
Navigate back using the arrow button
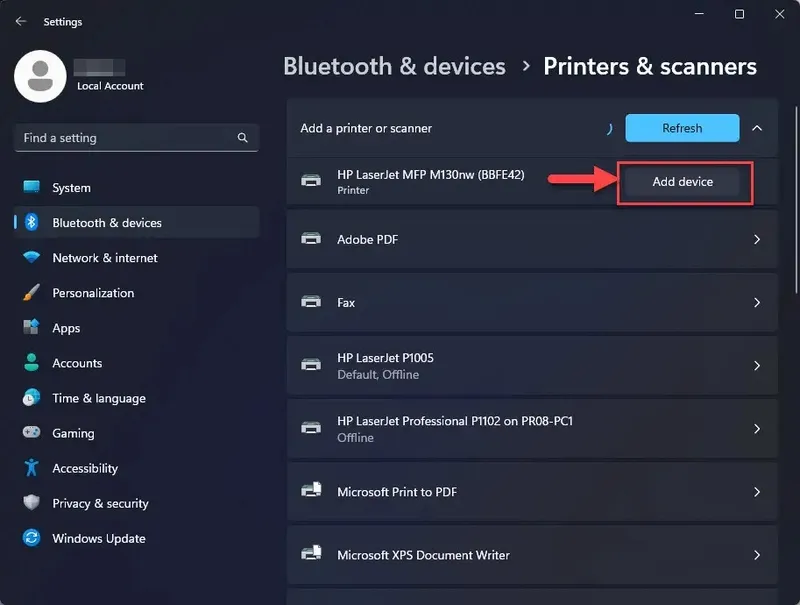(20, 21)
